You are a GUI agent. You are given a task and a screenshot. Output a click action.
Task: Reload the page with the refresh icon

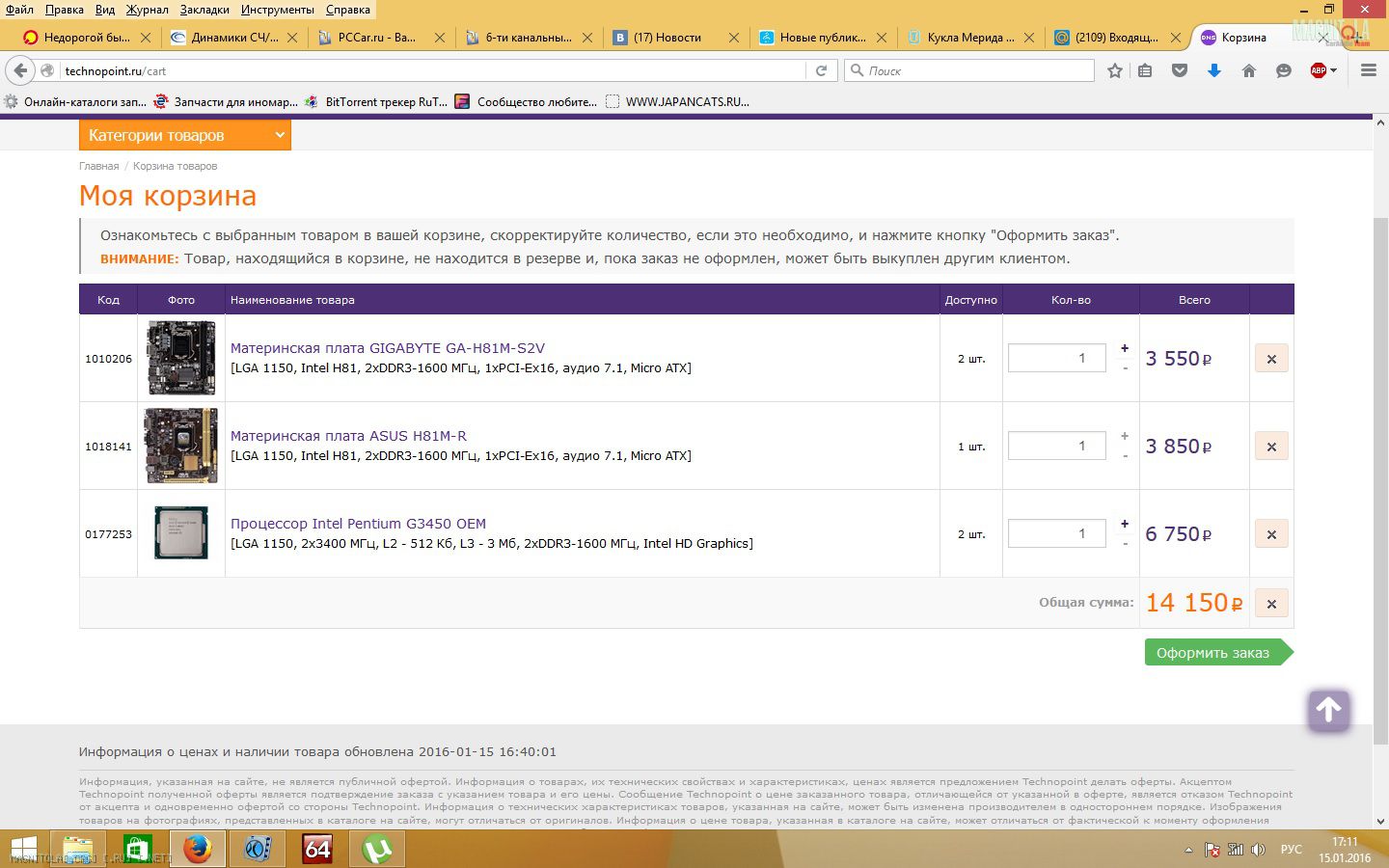(822, 70)
